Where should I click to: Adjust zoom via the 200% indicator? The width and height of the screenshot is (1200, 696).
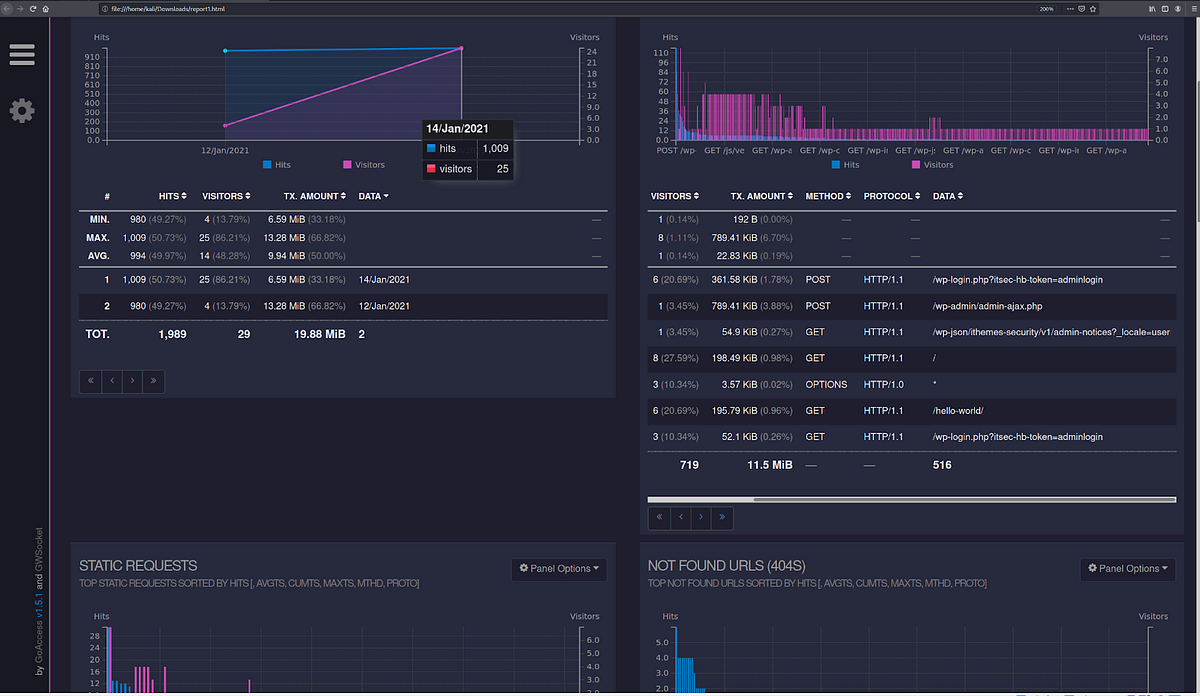tap(1046, 8)
